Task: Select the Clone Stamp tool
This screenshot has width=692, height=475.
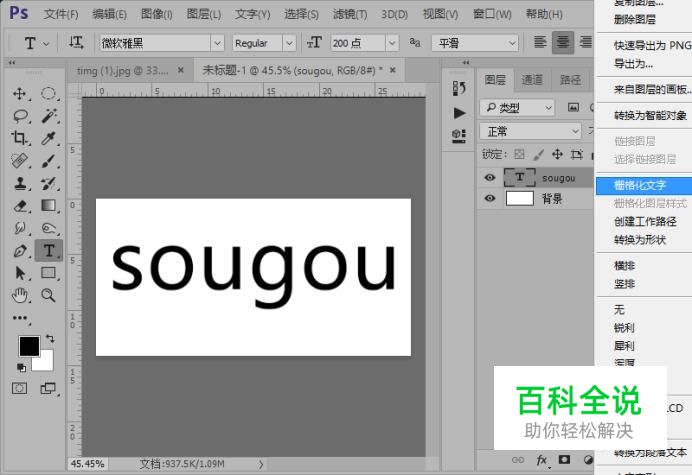Action: 20,183
